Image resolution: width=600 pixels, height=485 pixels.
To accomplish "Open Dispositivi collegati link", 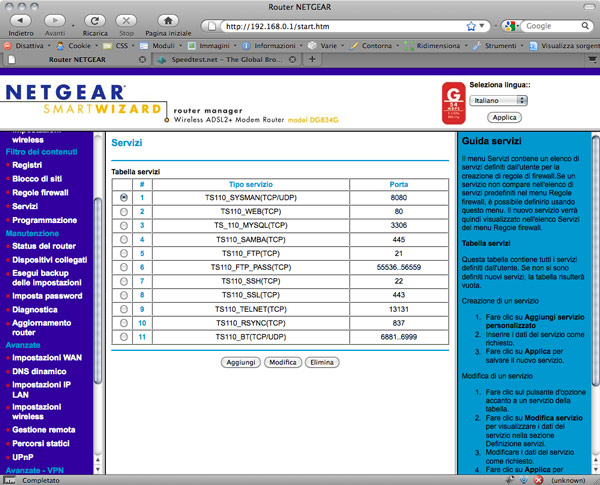I will click(50, 260).
